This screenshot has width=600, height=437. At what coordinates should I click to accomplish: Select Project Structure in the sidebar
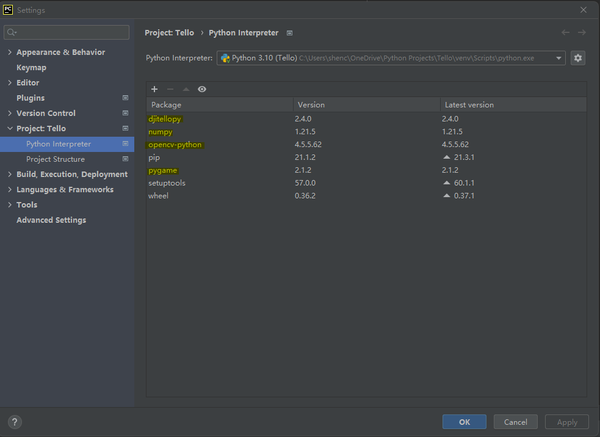click(x=55, y=159)
